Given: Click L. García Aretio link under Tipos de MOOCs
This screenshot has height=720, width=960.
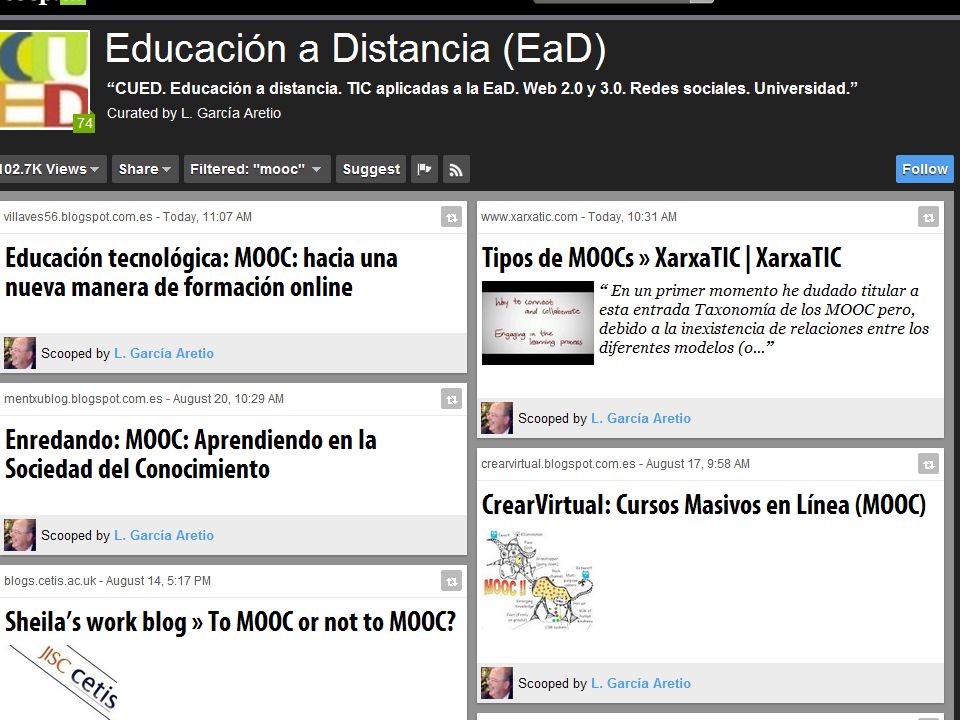Looking at the screenshot, I should [x=640, y=418].
